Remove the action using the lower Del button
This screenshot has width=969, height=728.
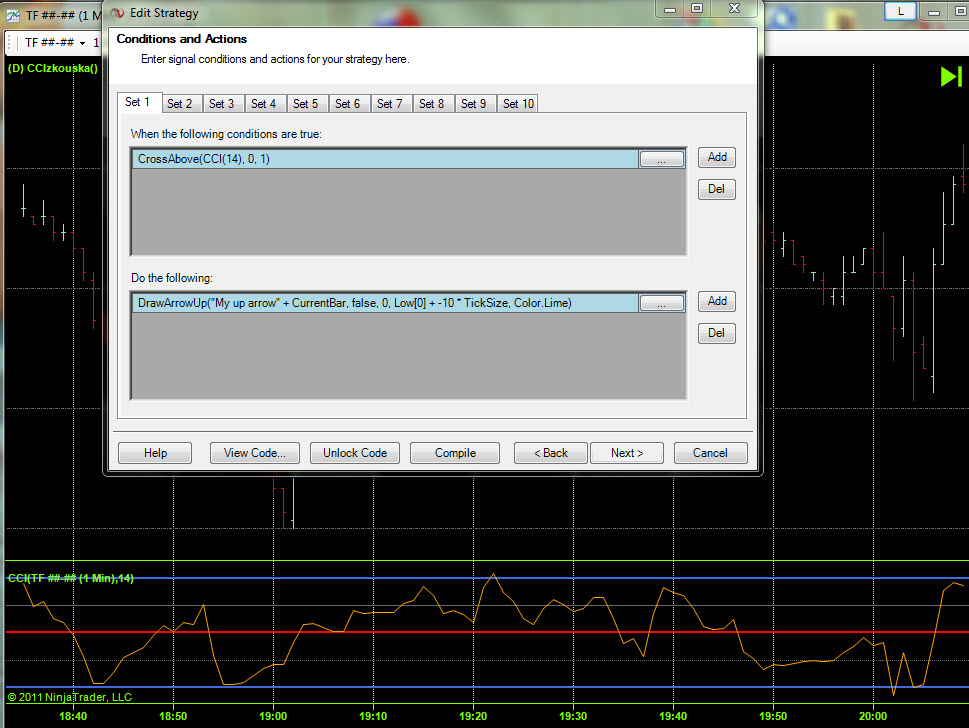(717, 333)
